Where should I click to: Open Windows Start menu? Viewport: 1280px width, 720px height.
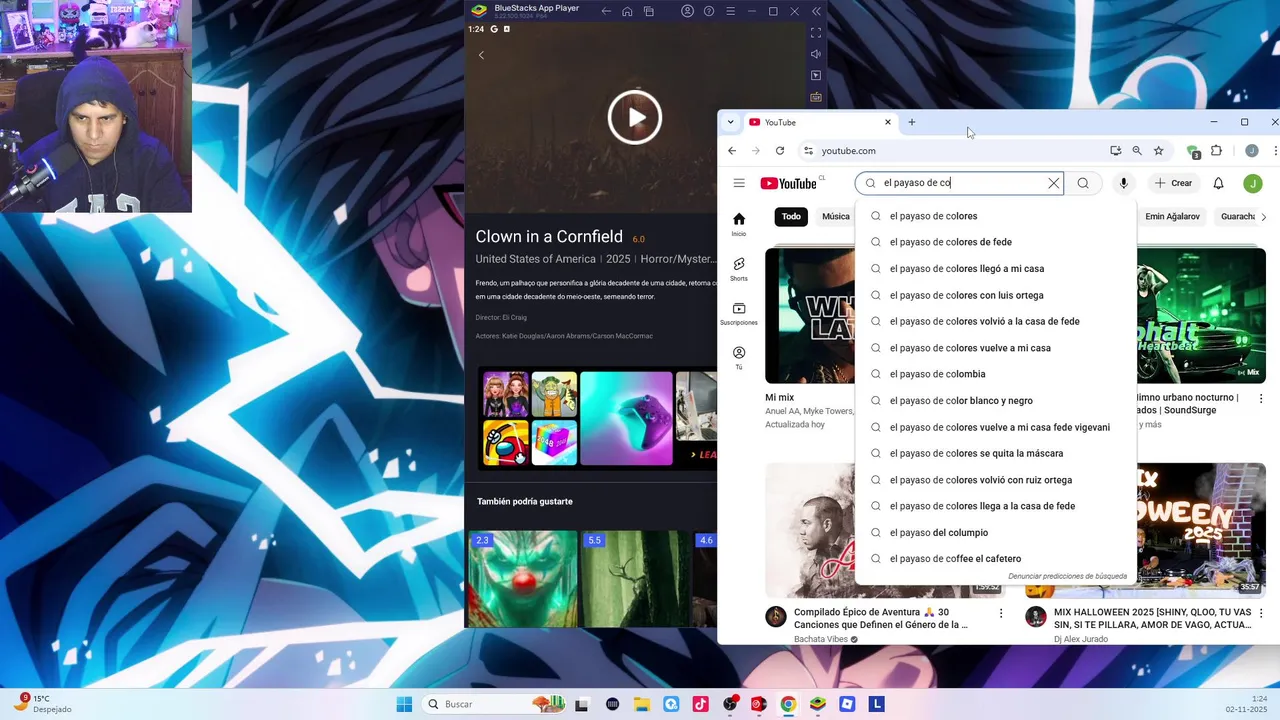coord(404,704)
